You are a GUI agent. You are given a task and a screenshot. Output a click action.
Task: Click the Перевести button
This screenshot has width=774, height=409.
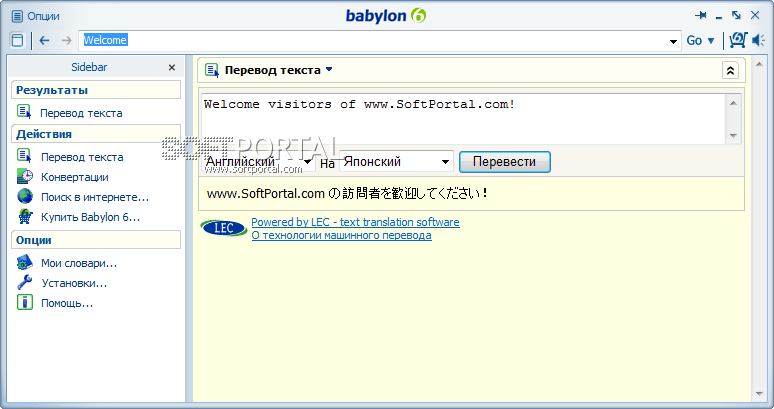click(x=504, y=162)
